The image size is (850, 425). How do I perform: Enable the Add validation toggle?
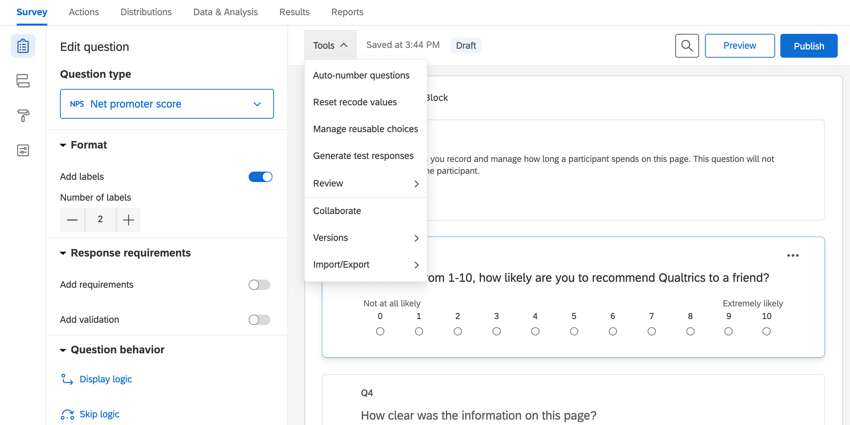coord(259,320)
